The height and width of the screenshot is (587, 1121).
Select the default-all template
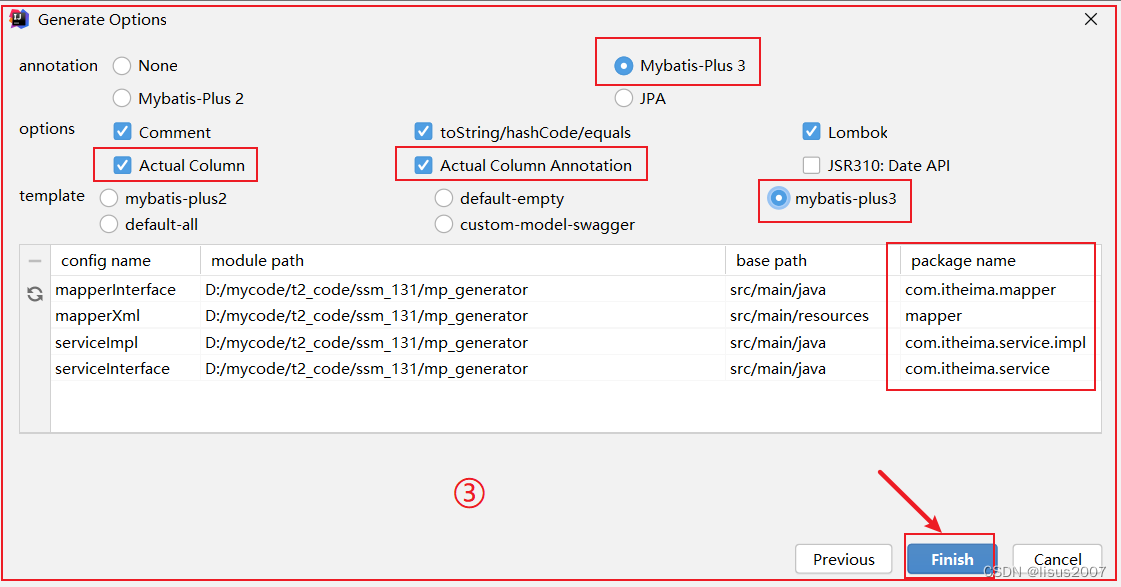pyautogui.click(x=109, y=225)
